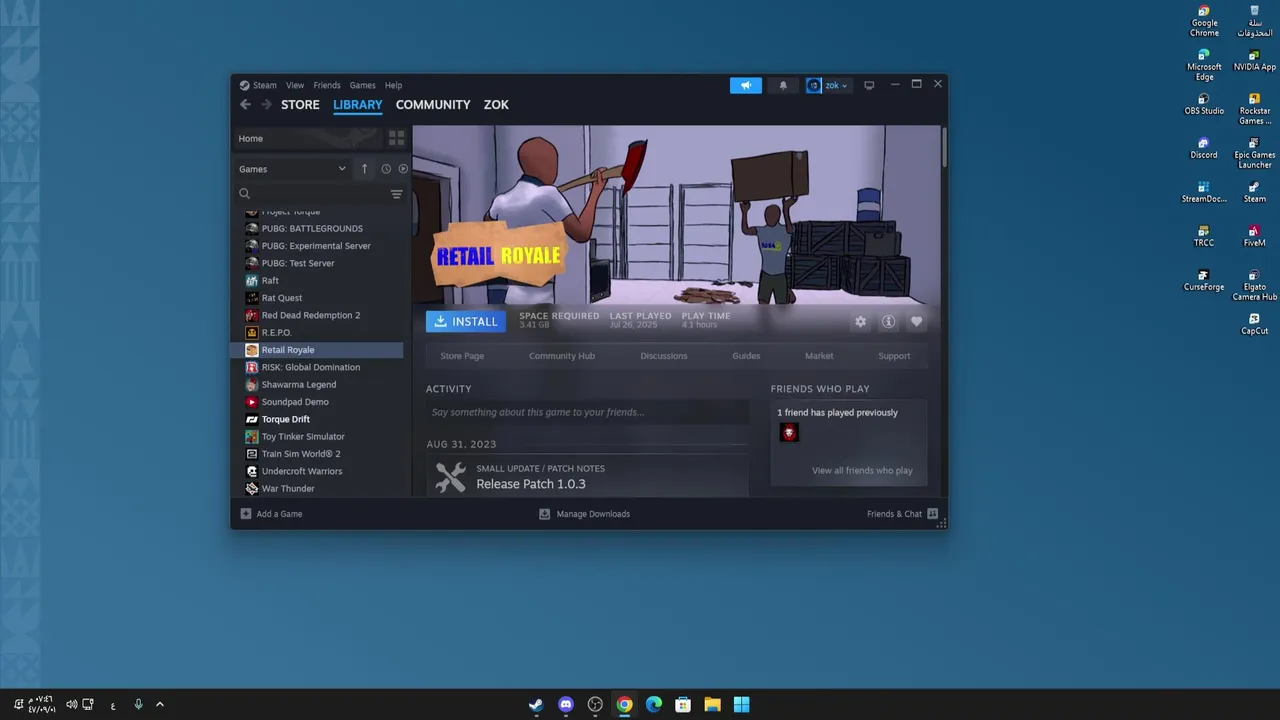Open Discord desktop shortcut
This screenshot has height=720, width=1280.
[1204, 148]
